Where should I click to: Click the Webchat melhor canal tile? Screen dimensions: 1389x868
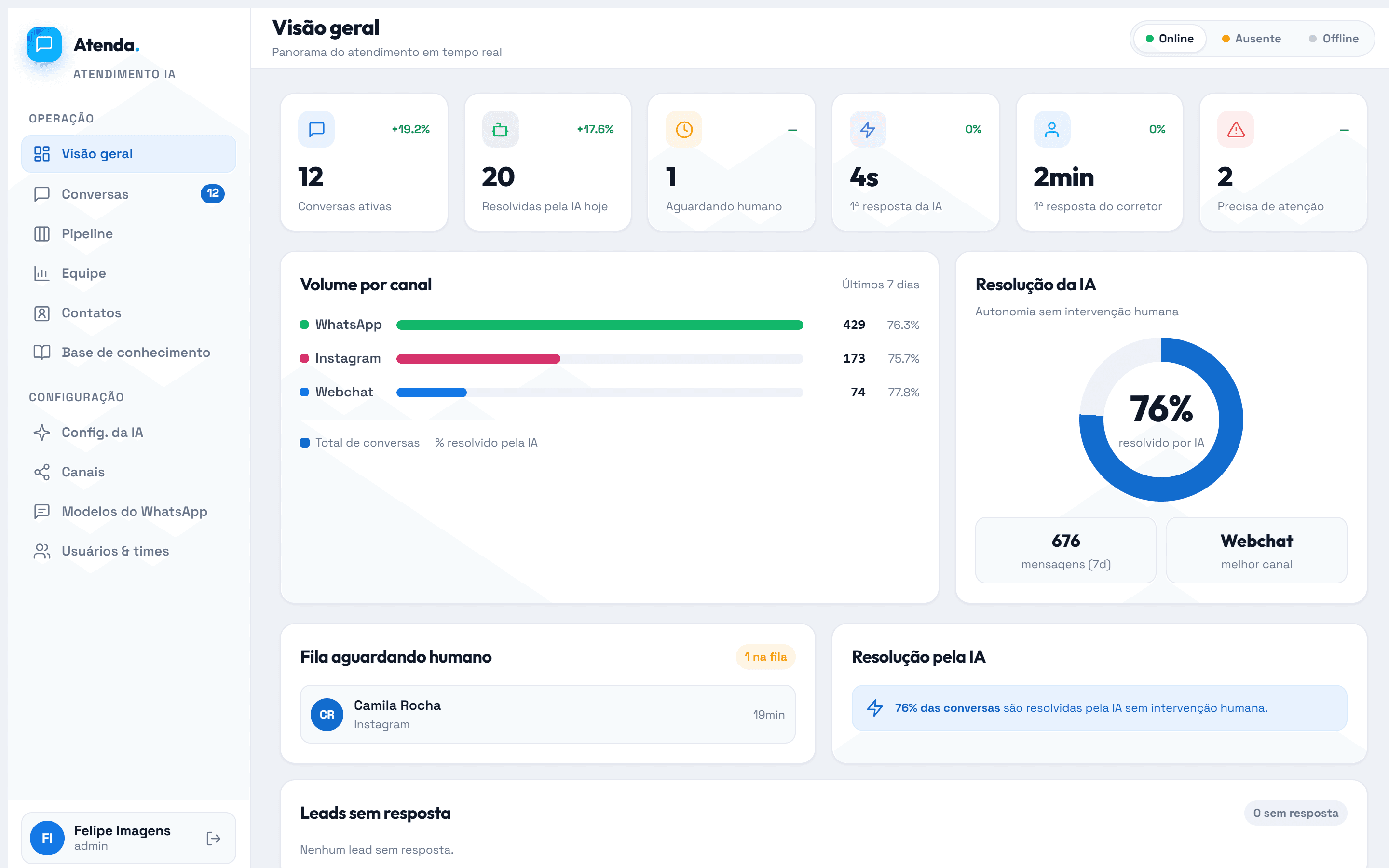[1256, 551]
